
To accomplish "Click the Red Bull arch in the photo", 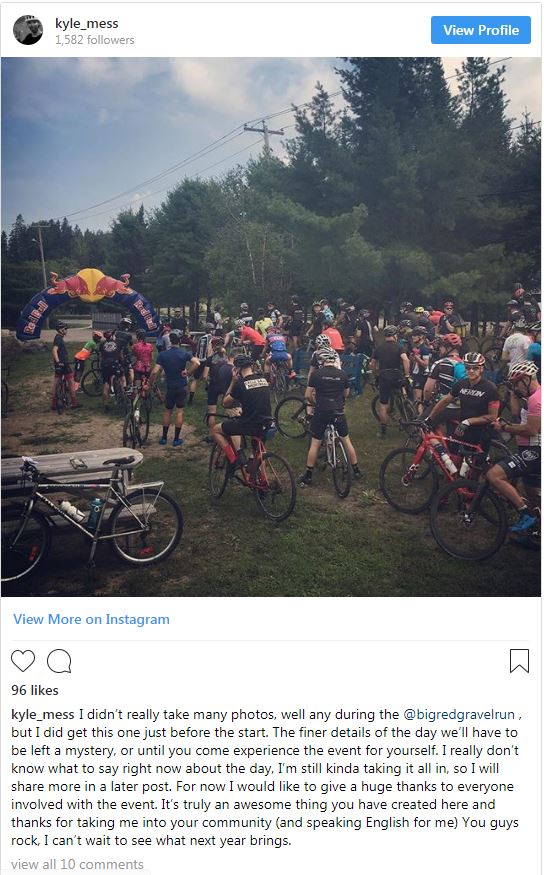I will [88, 301].
